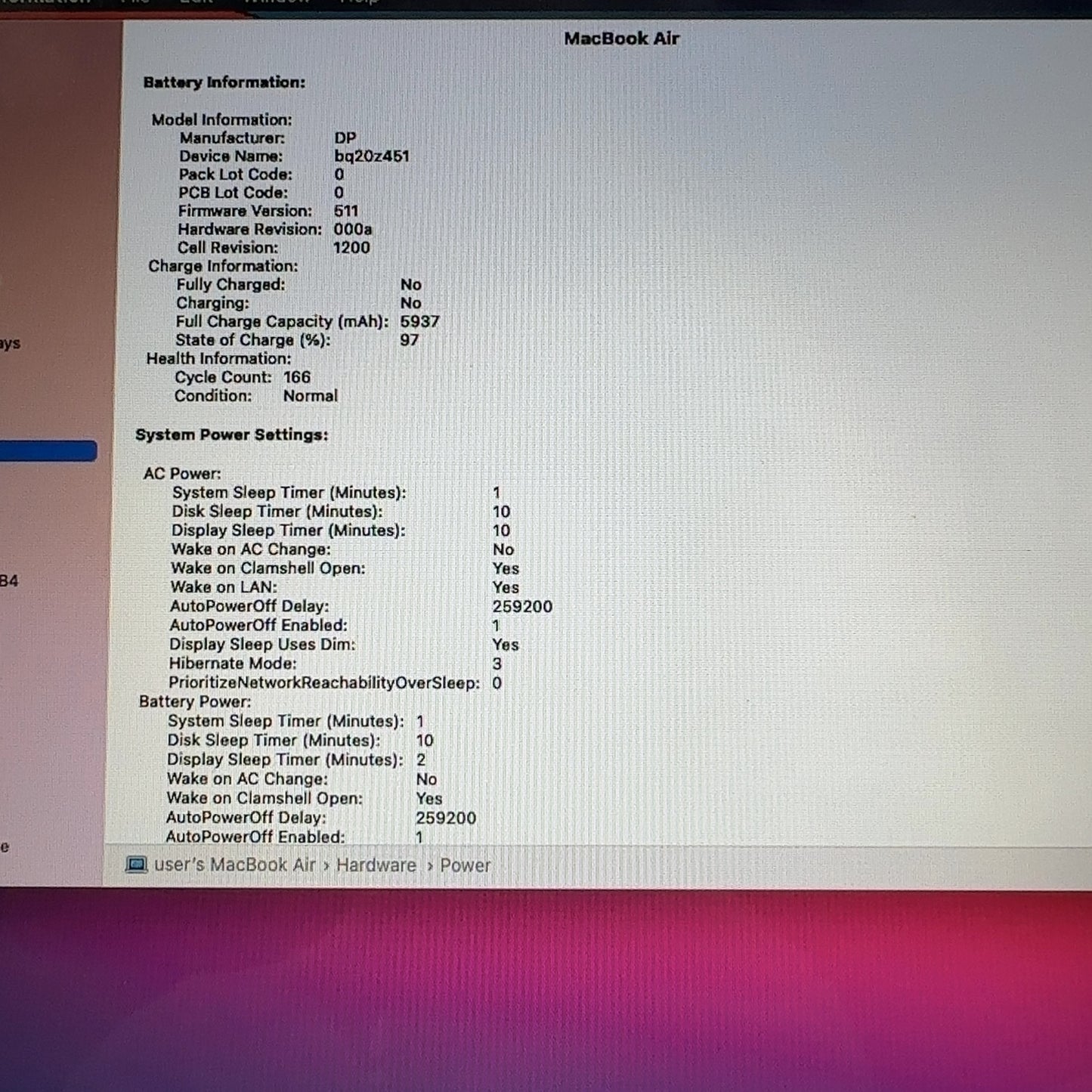Click Battery Power "Wake on AC Change:" label
1092x1092 pixels.
[x=247, y=779]
